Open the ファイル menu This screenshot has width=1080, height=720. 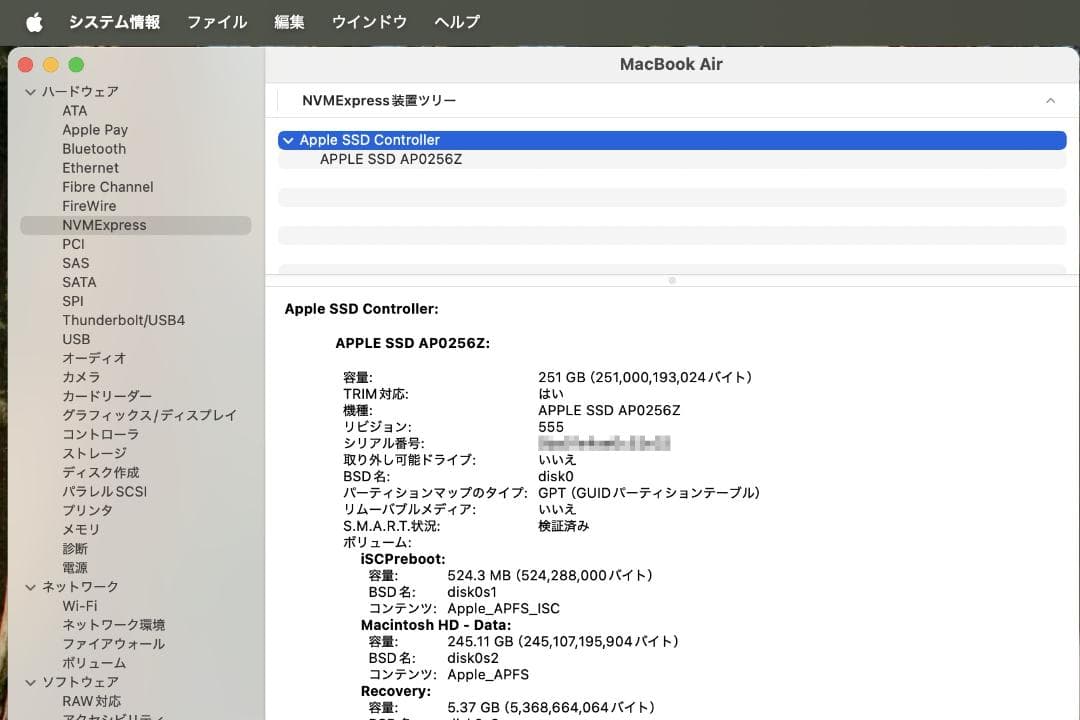pos(216,21)
